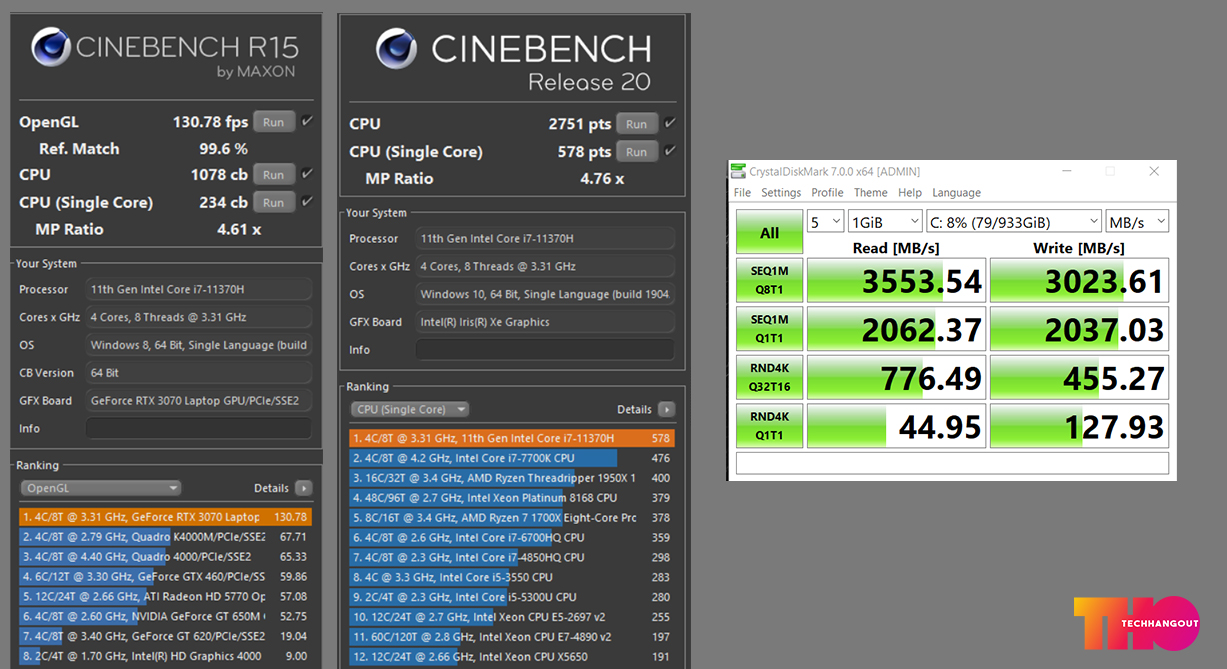The image size is (1227, 669).
Task: Open the File menu in CrystalDiskMark
Action: pos(742,193)
